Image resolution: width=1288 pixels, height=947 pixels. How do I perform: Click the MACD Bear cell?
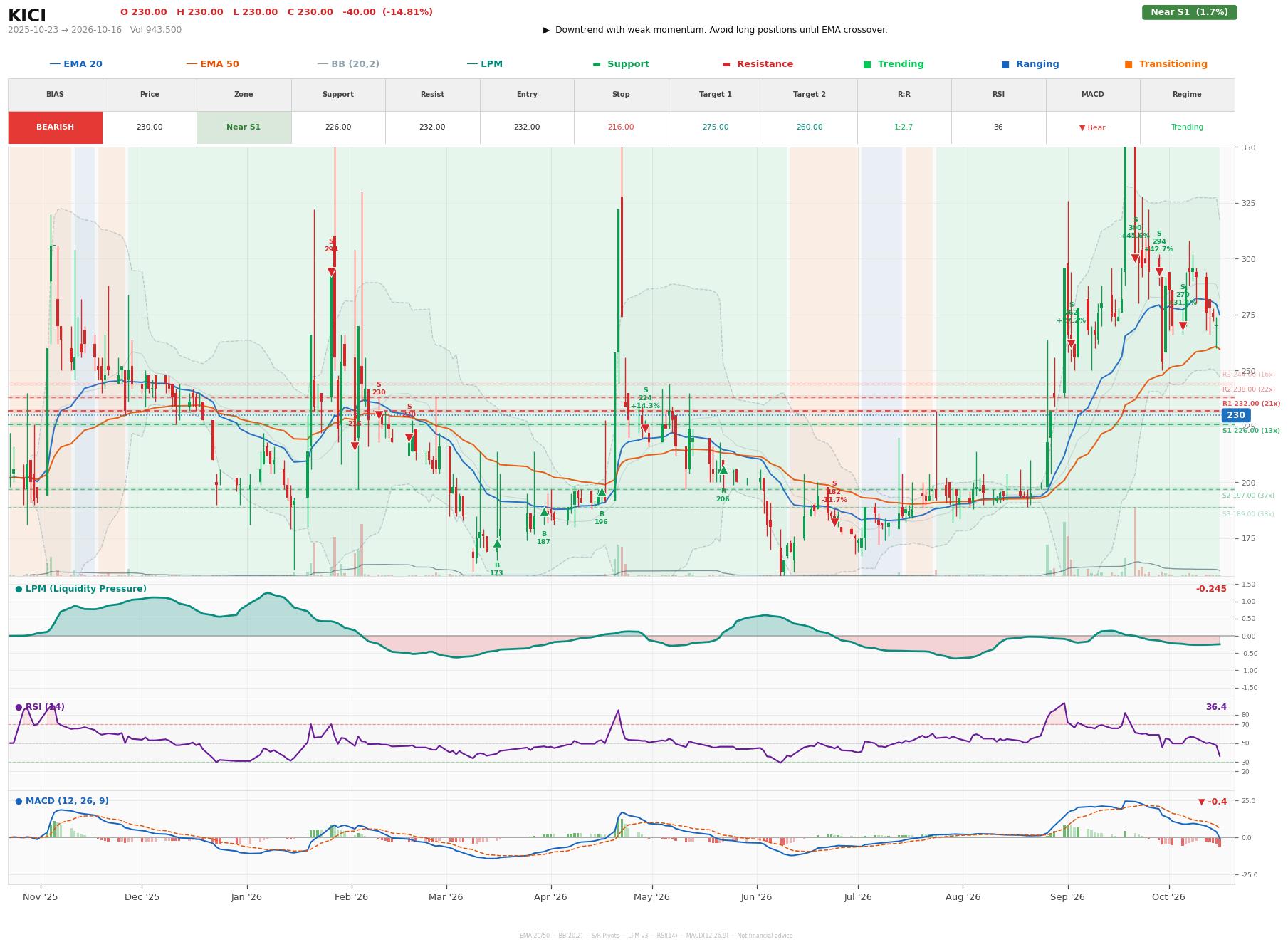click(x=1092, y=128)
